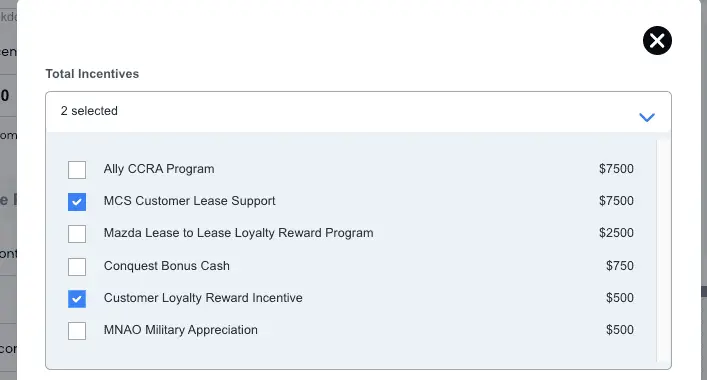Click the MCS Customer Lease Support label

189,201
